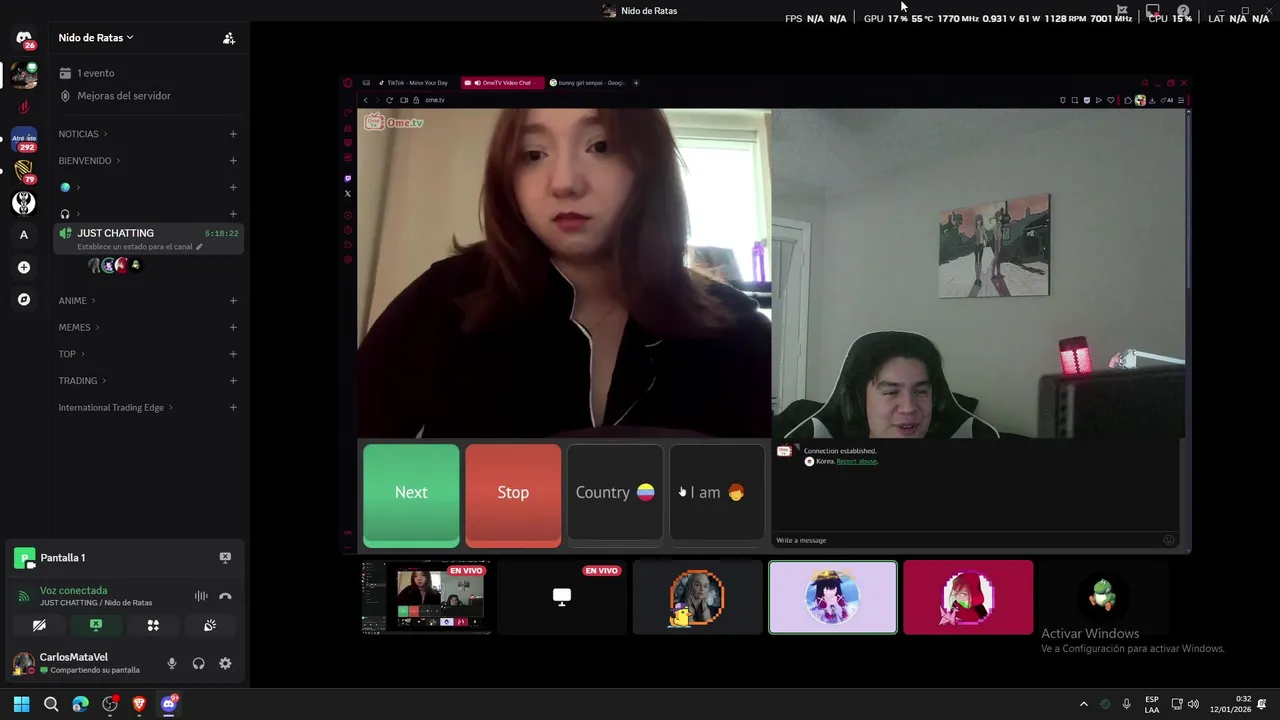Open the soundboard button

coord(210,625)
